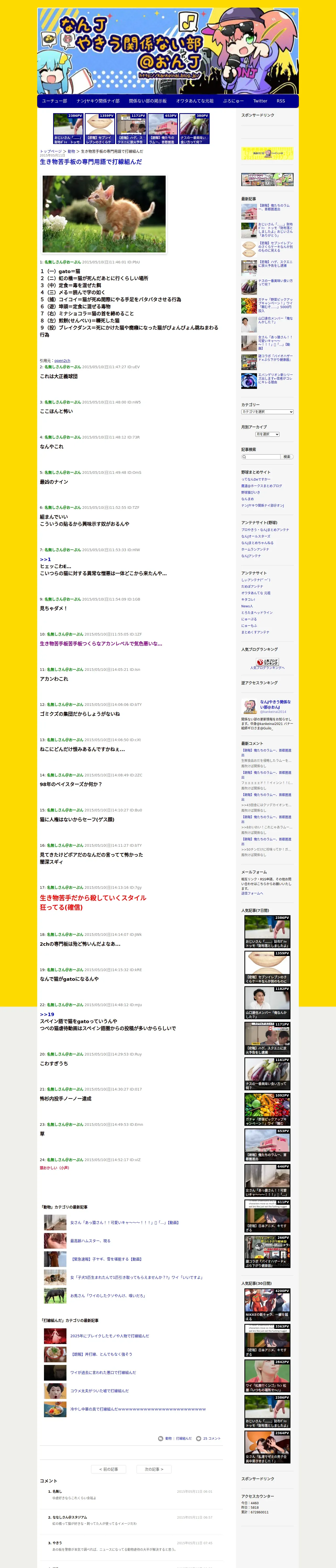This screenshot has width=336, height=1568.
Task: Open the まとめくすアンテナ link
Action: pyautogui.click(x=255, y=632)
